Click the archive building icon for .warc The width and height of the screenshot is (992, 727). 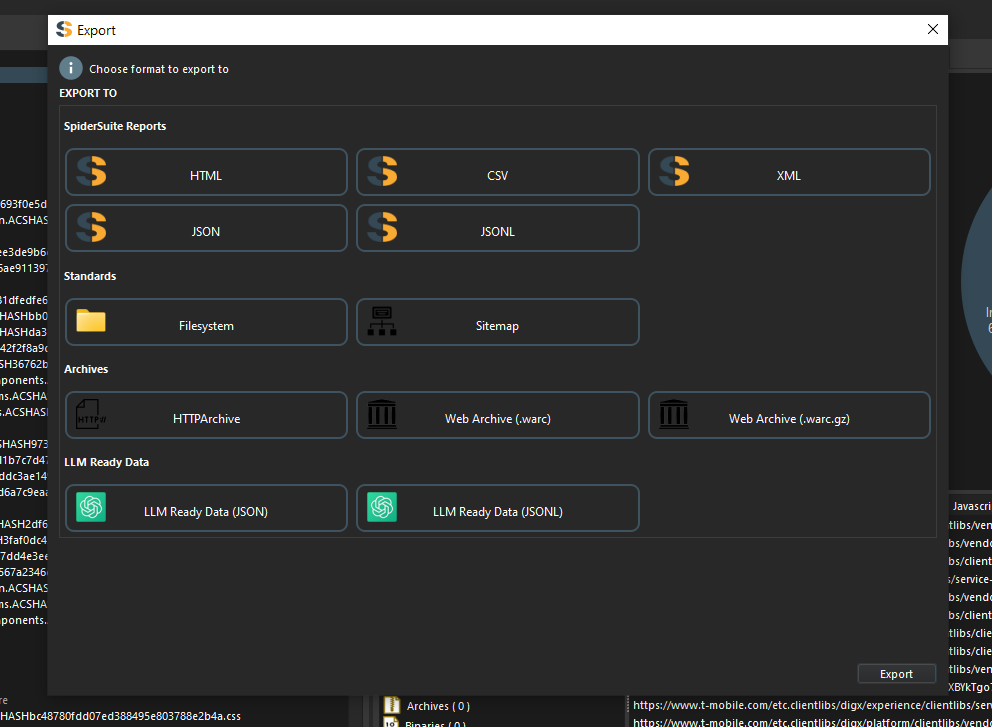point(382,414)
